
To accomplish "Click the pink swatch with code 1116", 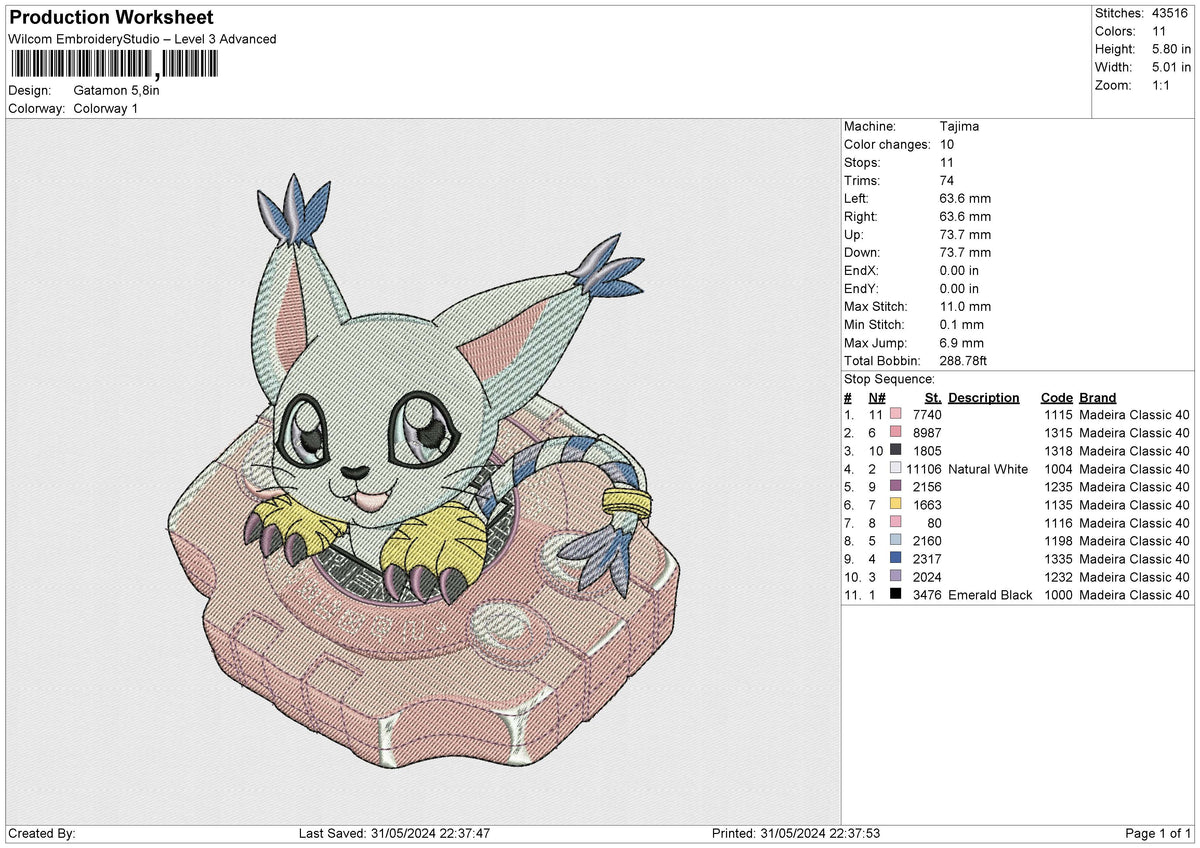I will tap(896, 523).
